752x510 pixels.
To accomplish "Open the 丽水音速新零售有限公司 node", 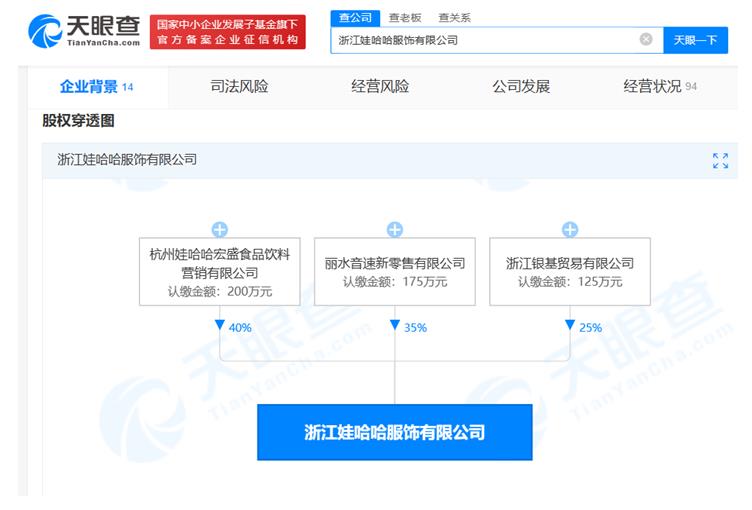I will click(395, 272).
